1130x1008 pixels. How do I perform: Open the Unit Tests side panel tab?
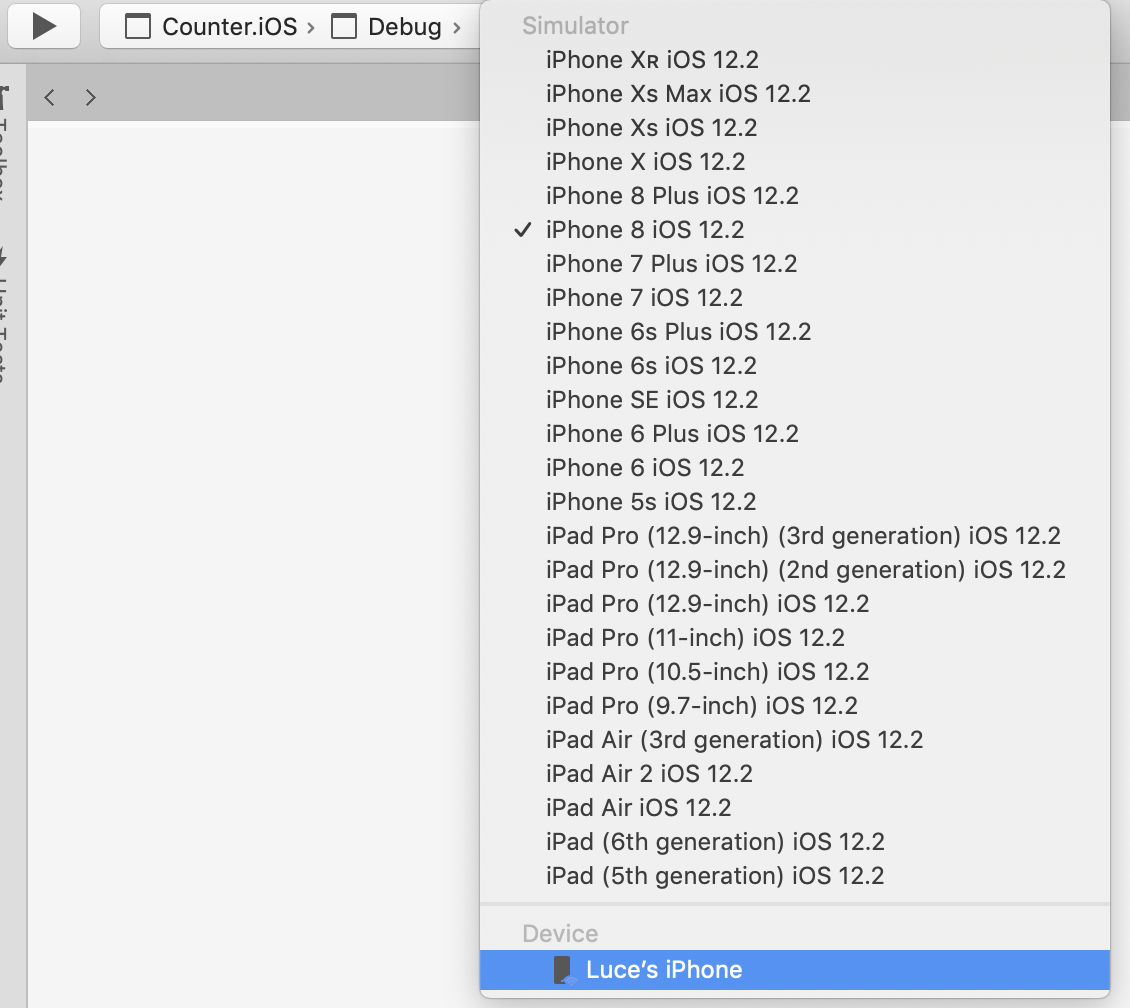(x=4, y=317)
